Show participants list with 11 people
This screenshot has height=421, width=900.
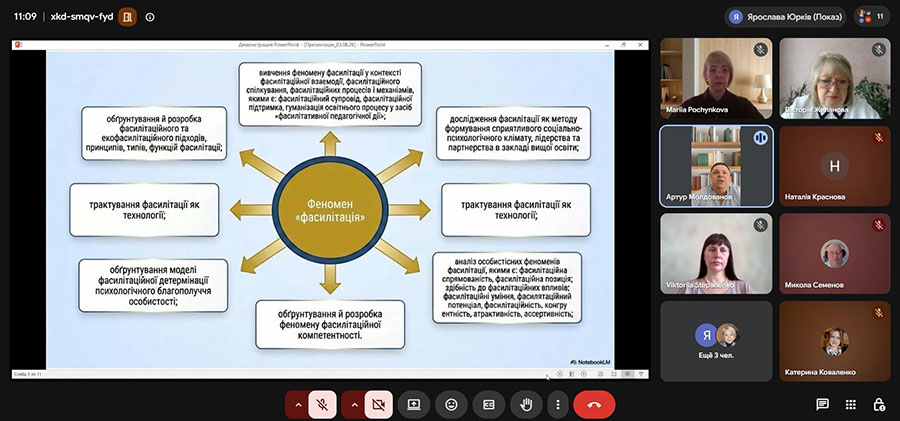pos(872,17)
